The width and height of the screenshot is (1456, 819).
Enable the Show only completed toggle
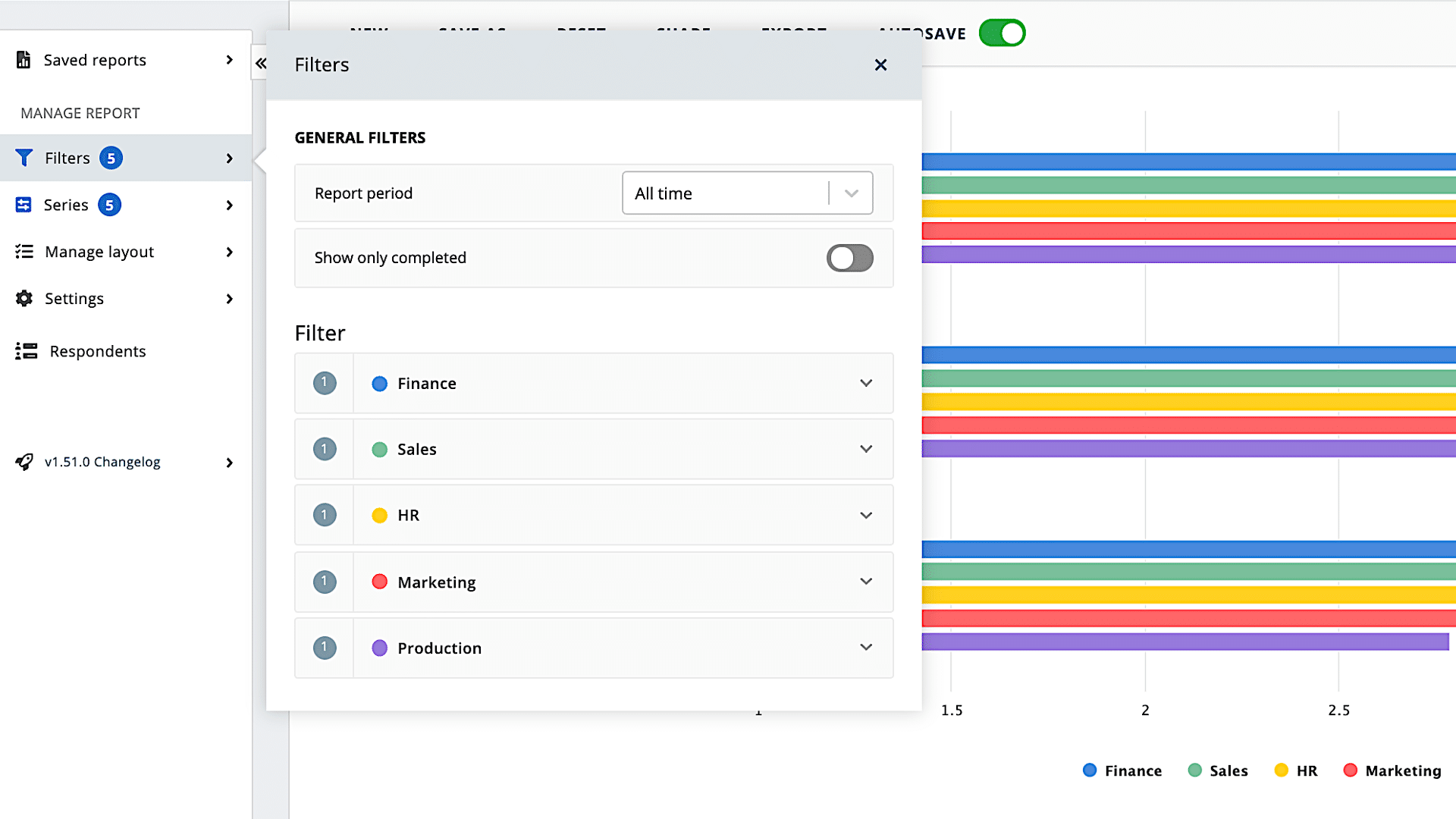(850, 257)
